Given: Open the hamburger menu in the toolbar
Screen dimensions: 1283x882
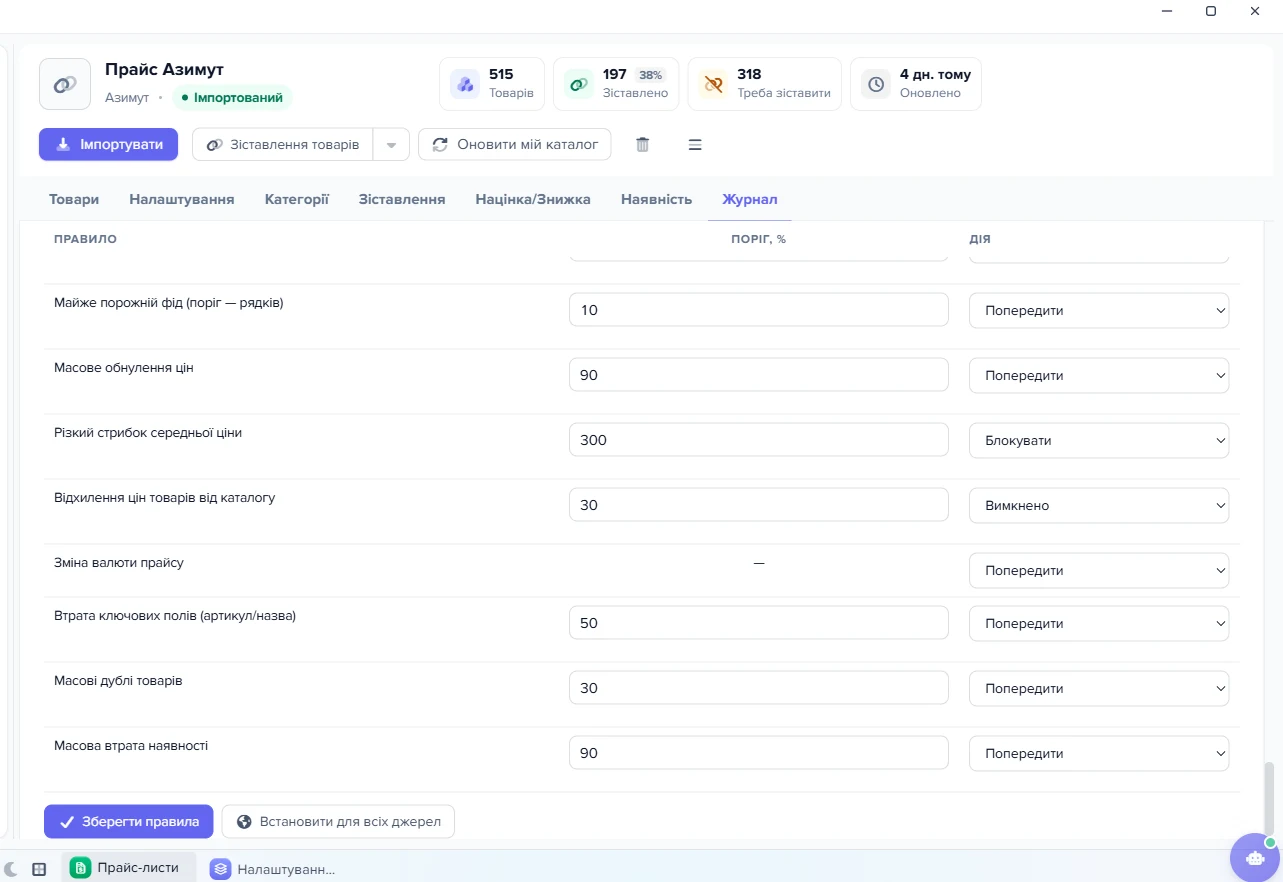Looking at the screenshot, I should click(695, 144).
